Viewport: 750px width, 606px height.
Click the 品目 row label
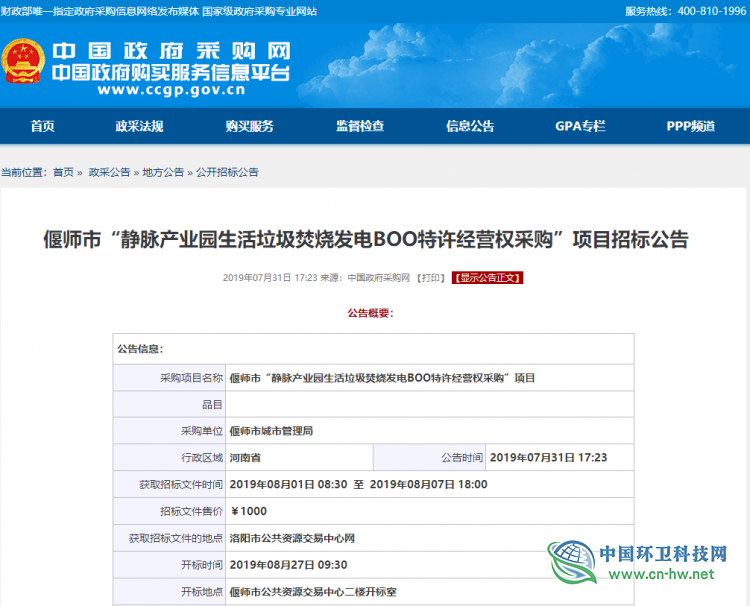pyautogui.click(x=212, y=405)
